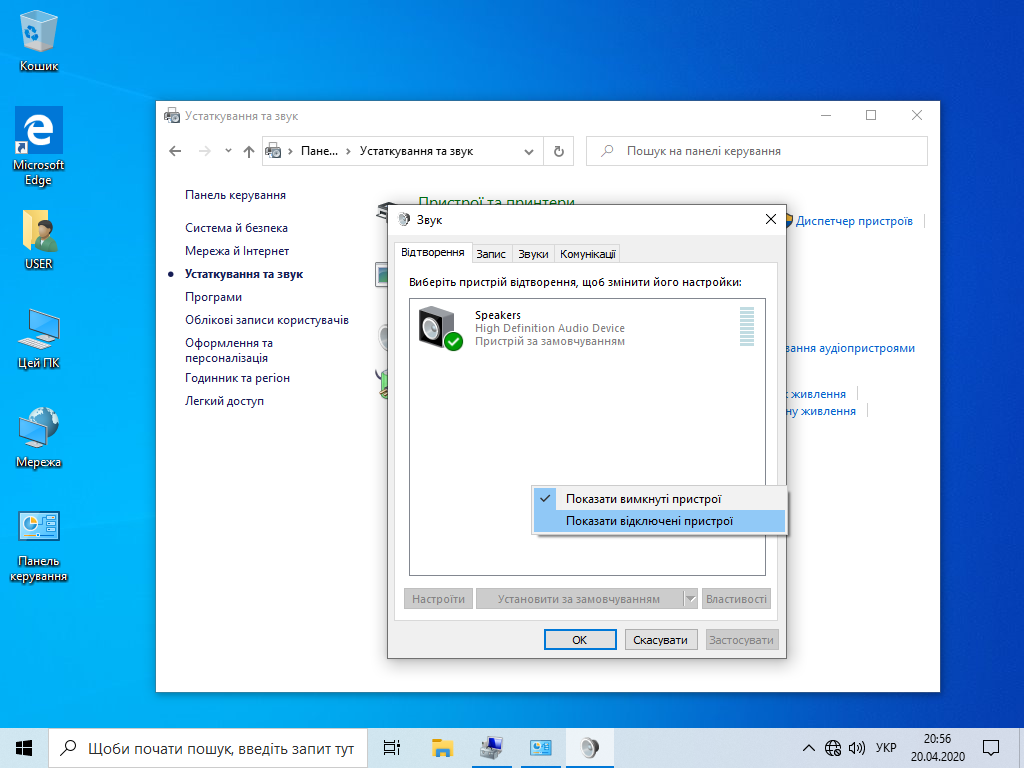This screenshot has width=1024, height=768.
Task: Click the volume speaker tray icon
Action: coord(856,748)
